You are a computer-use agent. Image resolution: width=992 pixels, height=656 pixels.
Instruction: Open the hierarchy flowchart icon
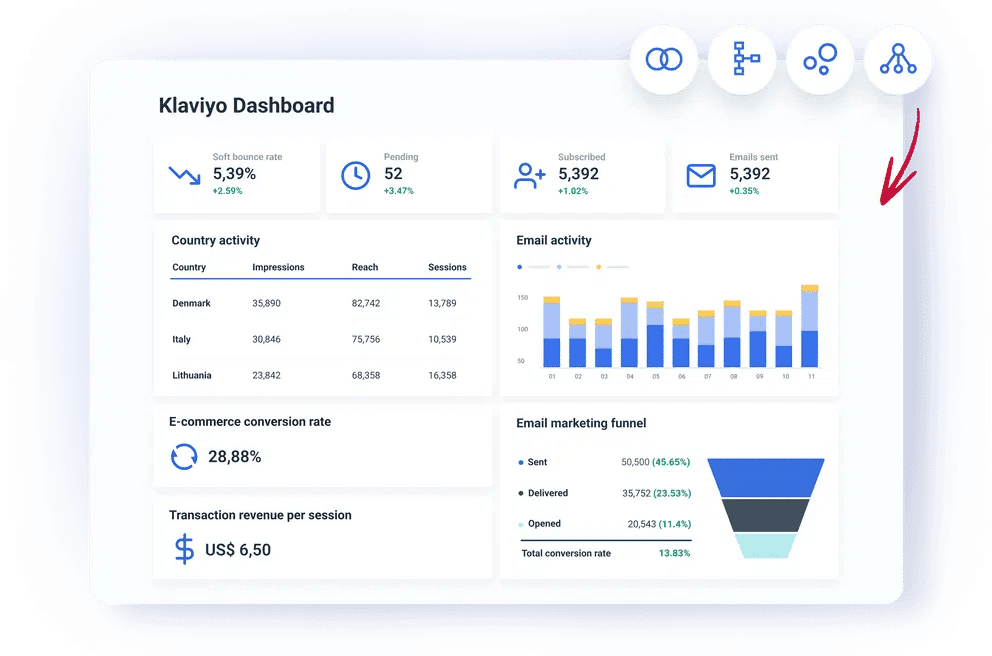pyautogui.click(x=746, y=58)
